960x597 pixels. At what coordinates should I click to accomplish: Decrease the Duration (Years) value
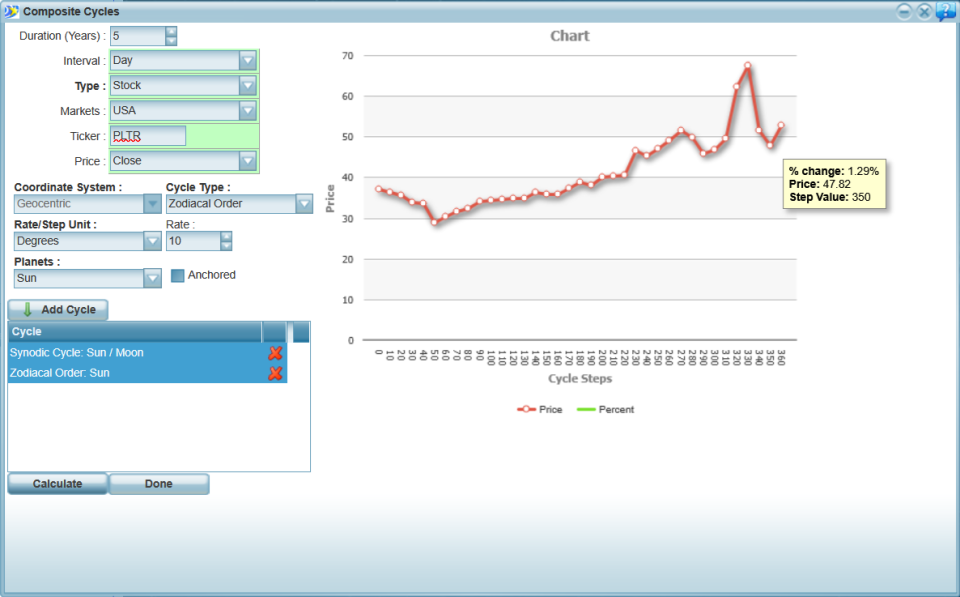click(x=171, y=40)
